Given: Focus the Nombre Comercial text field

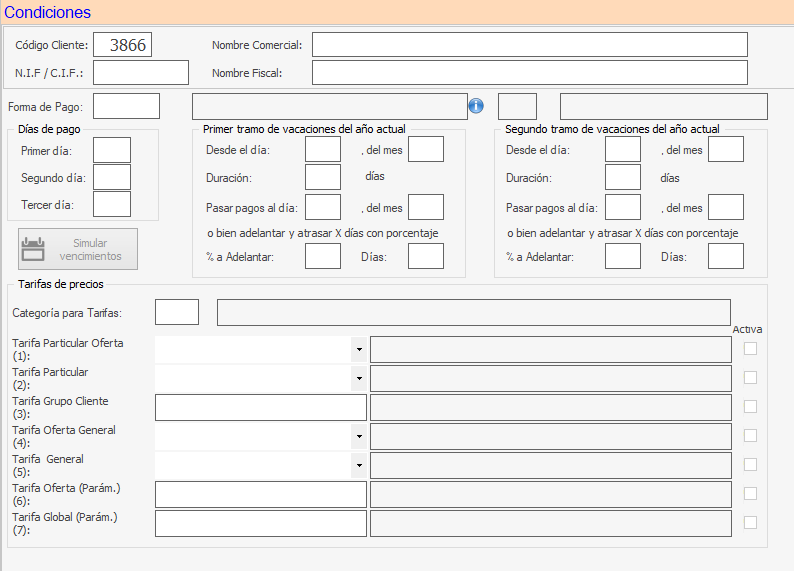Looking at the screenshot, I should pos(529,45).
